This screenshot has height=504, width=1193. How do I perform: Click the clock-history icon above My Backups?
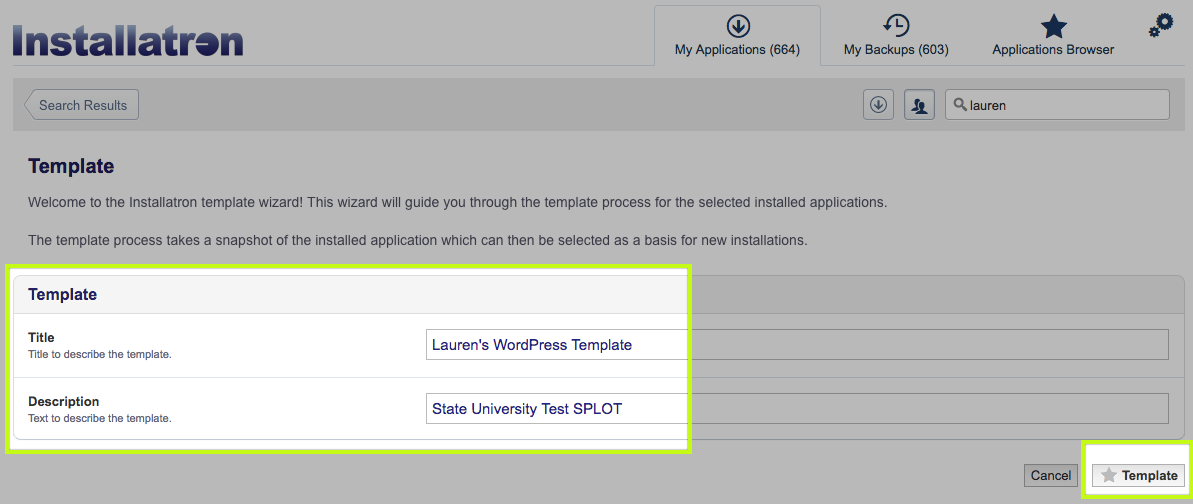pyautogui.click(x=896, y=26)
